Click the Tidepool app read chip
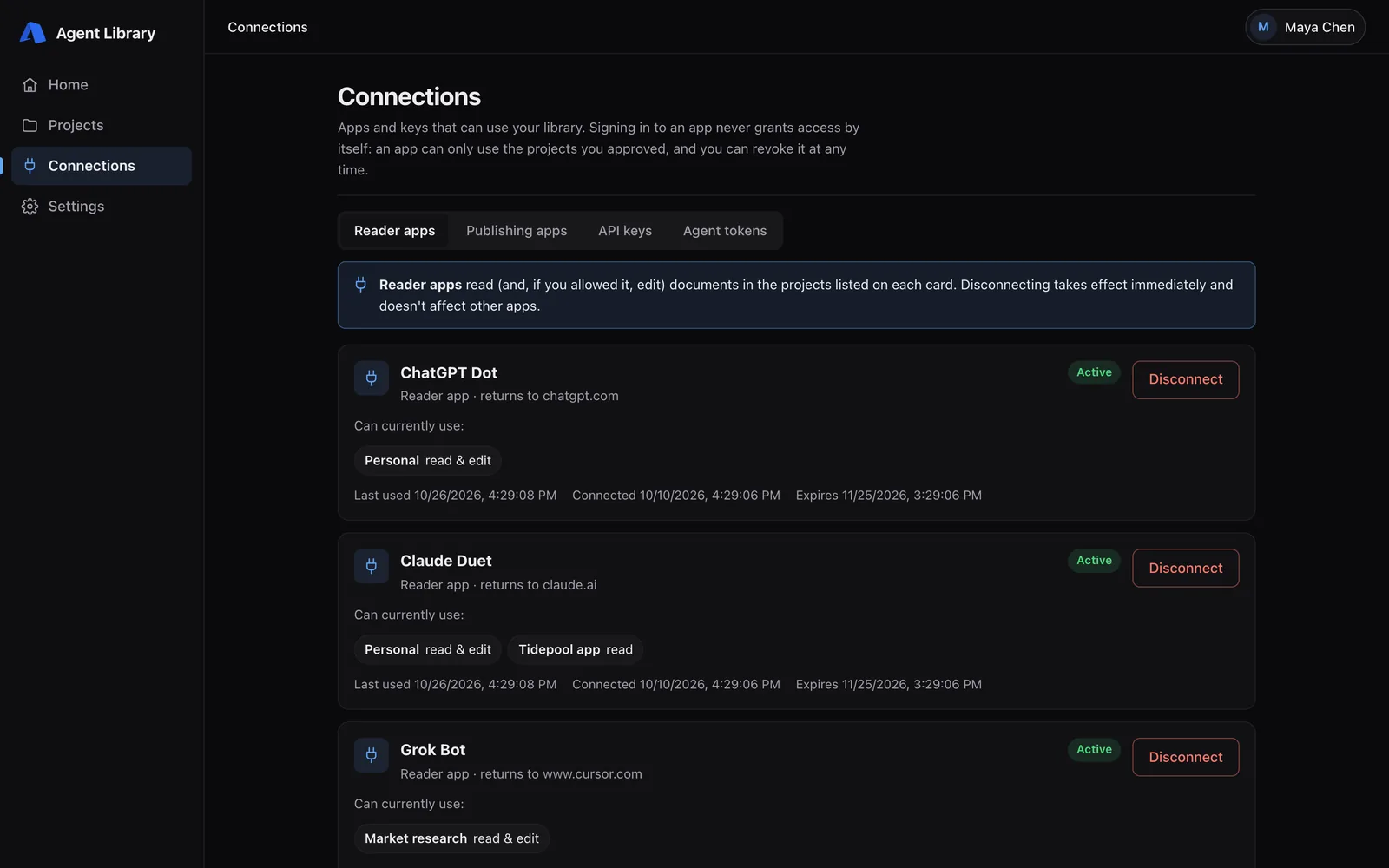This screenshot has height=868, width=1389. [576, 649]
